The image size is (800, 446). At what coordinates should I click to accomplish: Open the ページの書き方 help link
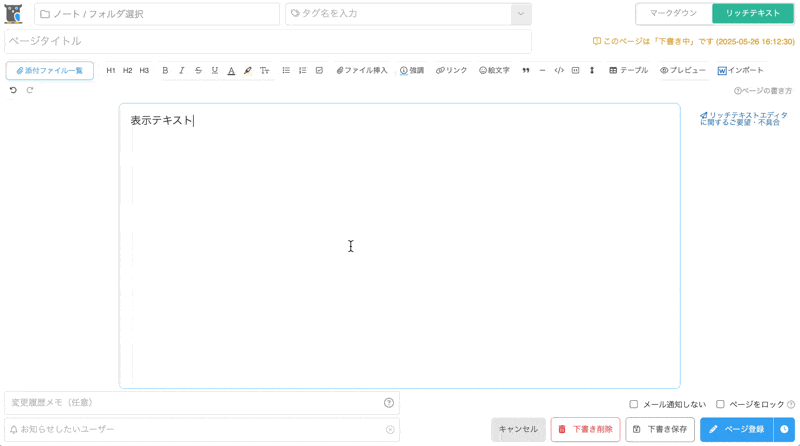point(763,91)
